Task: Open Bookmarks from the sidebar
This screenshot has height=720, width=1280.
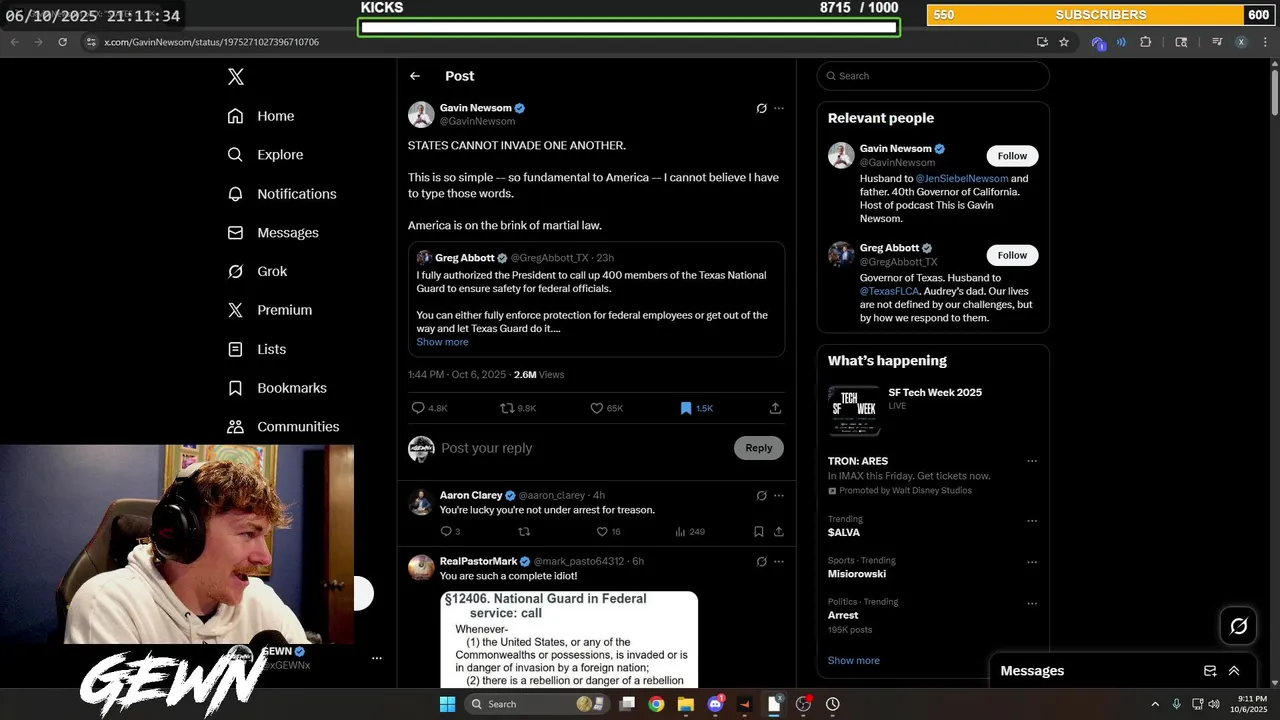Action: click(x=277, y=388)
